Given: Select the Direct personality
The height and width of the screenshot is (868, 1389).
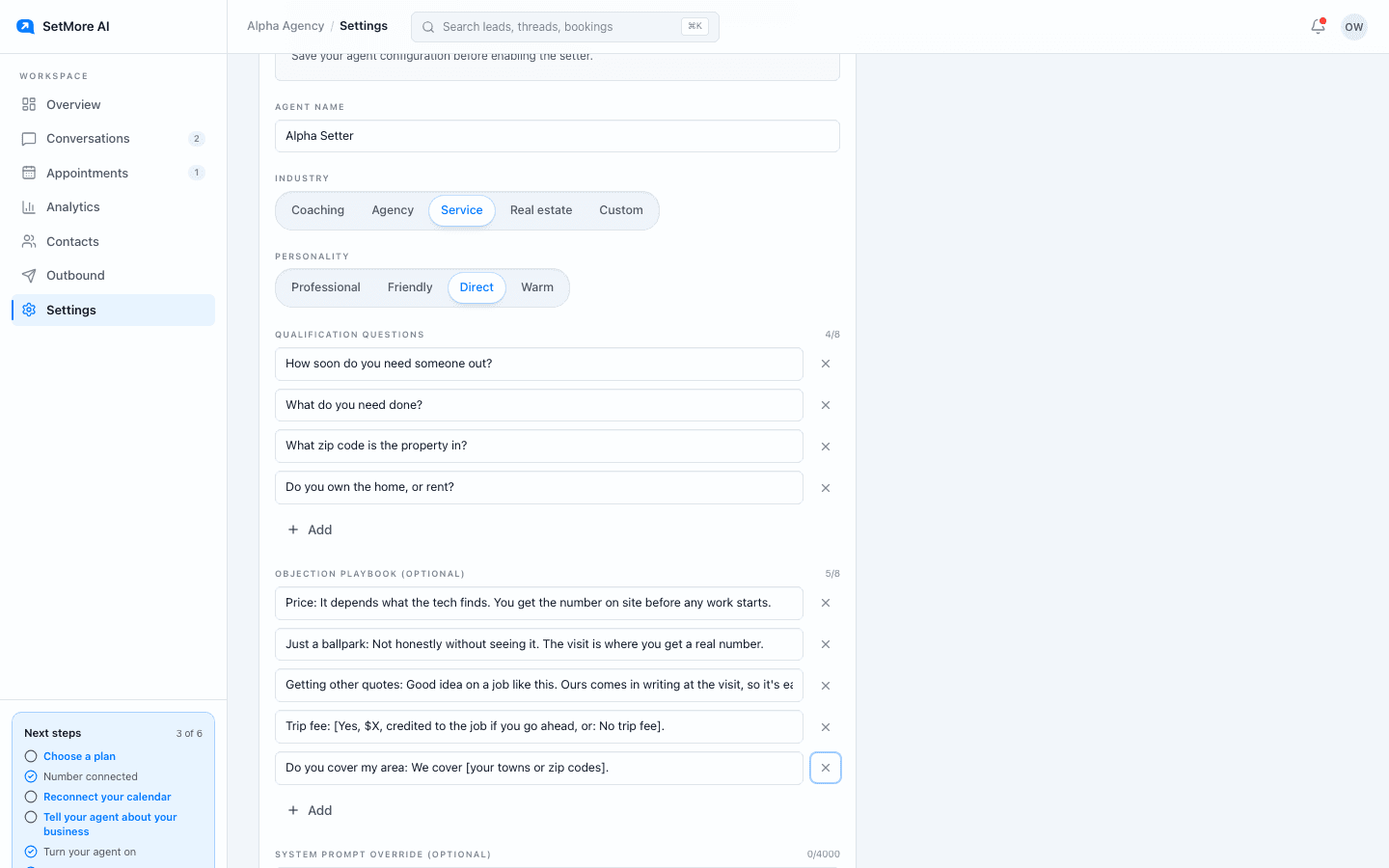Looking at the screenshot, I should tap(477, 287).
